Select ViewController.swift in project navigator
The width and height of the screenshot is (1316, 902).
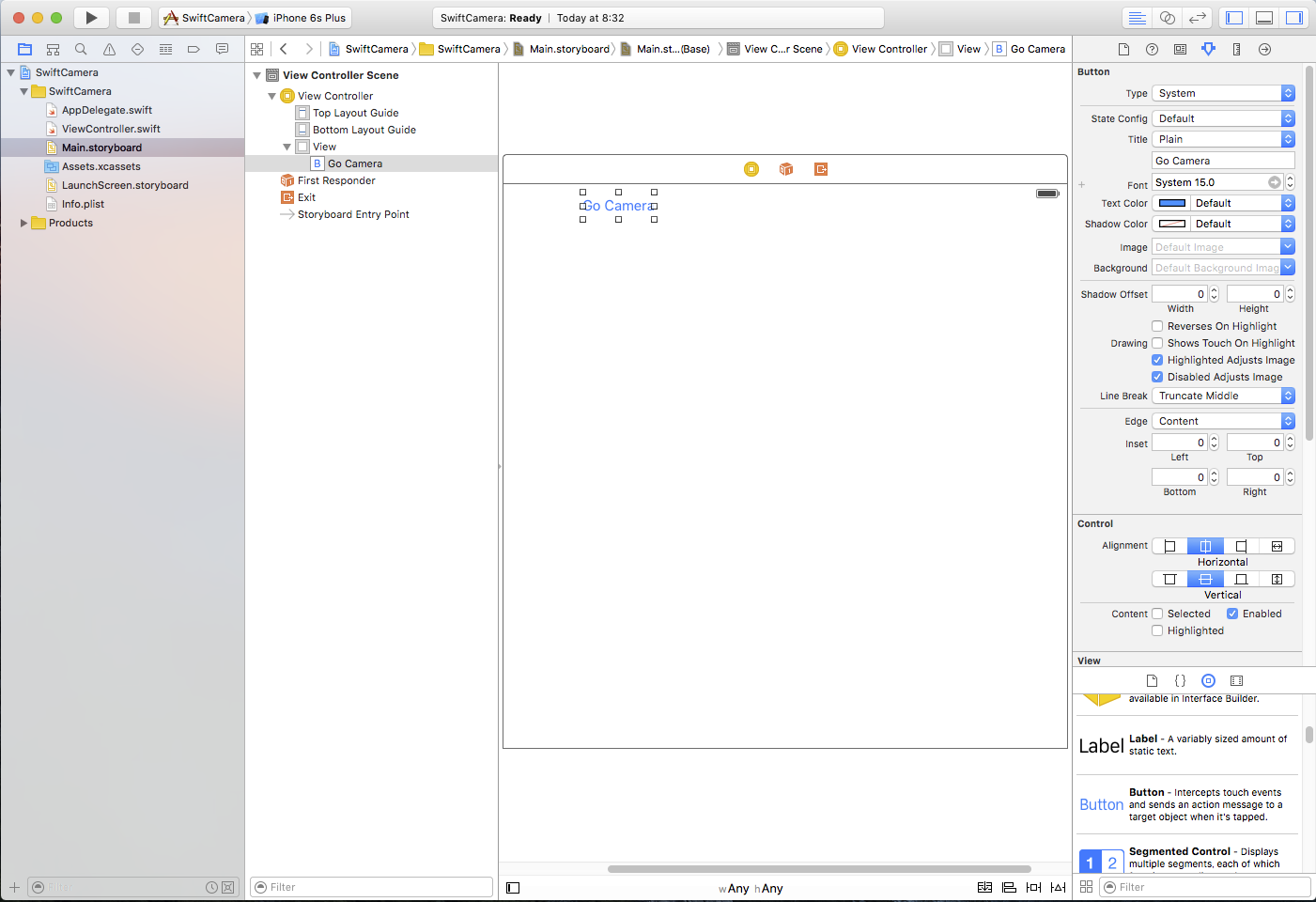(111, 129)
